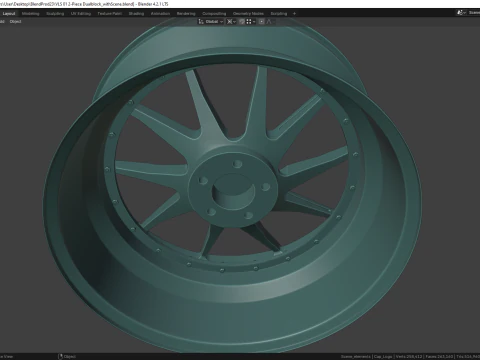Select the wheel's center hub cap
Screen dimensions: 480x360
point(233,191)
